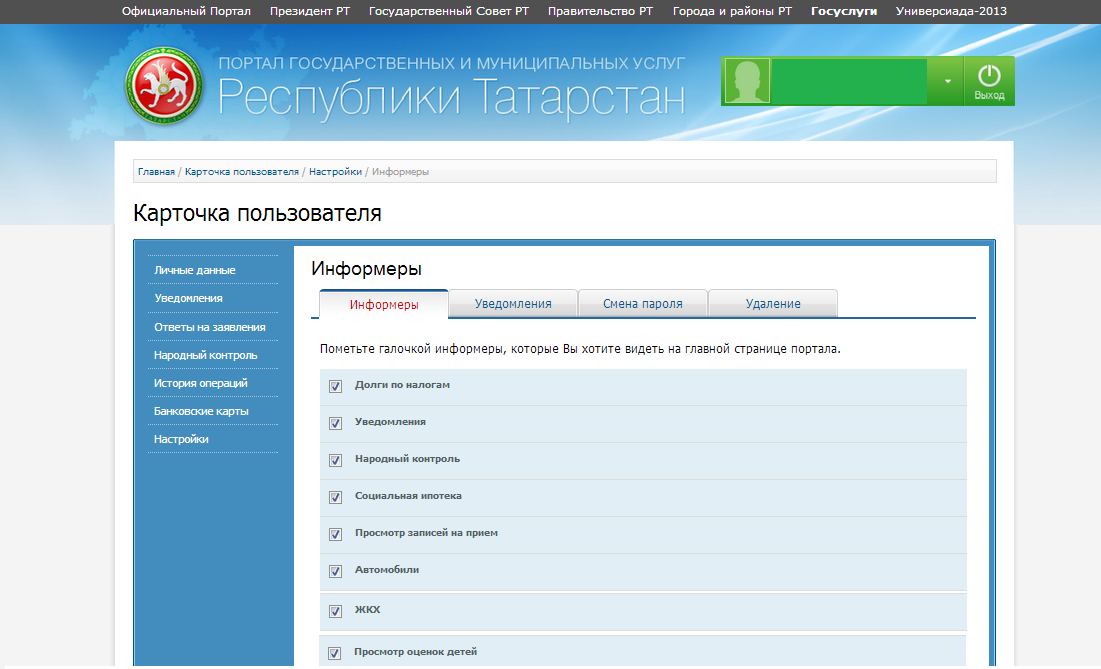Toggle the Автомобили informer checkbox
1101x669 pixels.
336,571
